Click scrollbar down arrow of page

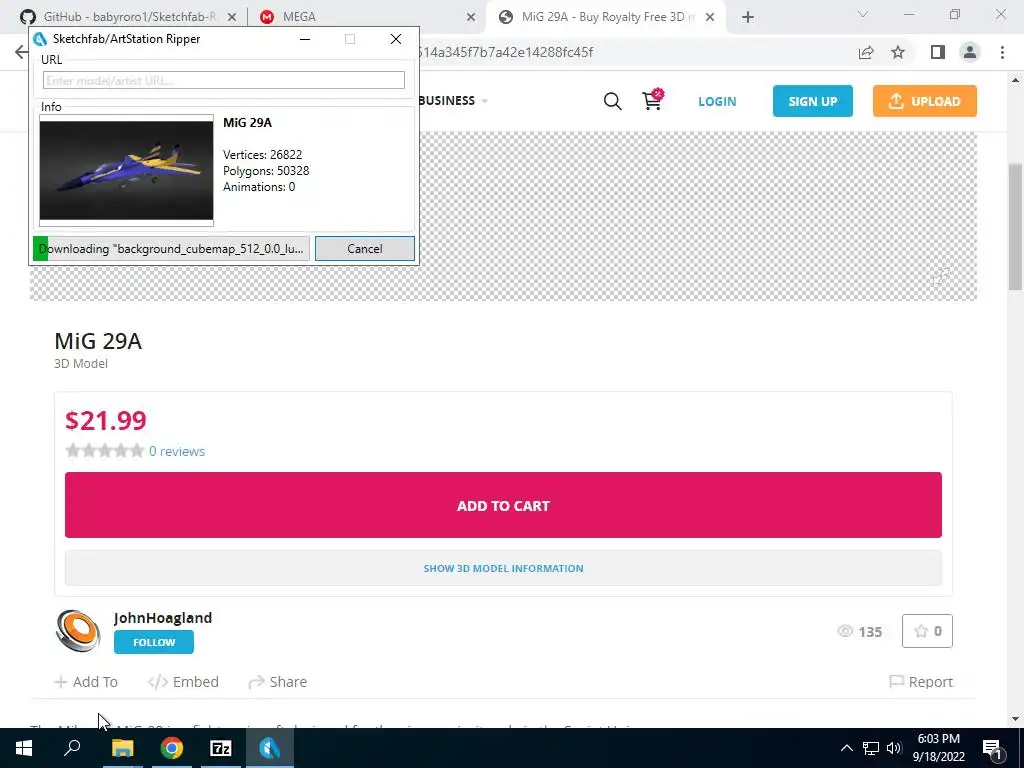click(x=1015, y=718)
